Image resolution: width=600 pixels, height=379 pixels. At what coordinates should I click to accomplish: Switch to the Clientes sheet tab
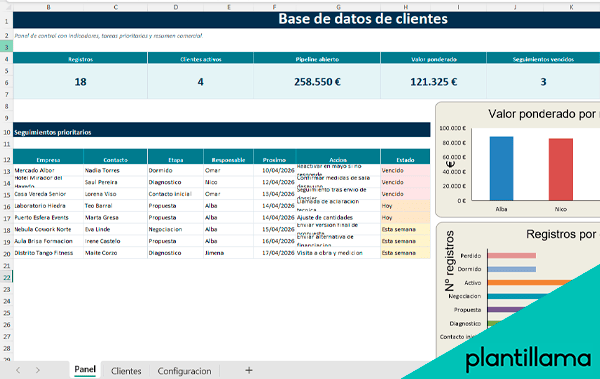126,371
